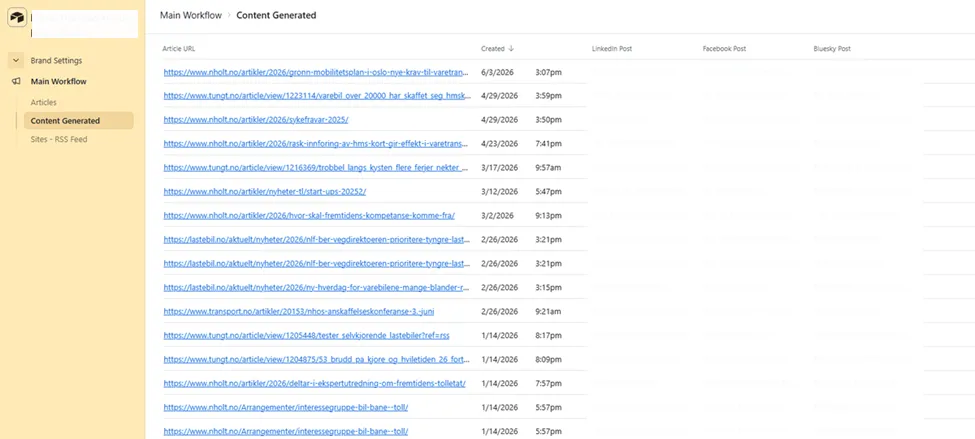
Task: Click the date in the 8:17pm row
Action: [x=499, y=336]
